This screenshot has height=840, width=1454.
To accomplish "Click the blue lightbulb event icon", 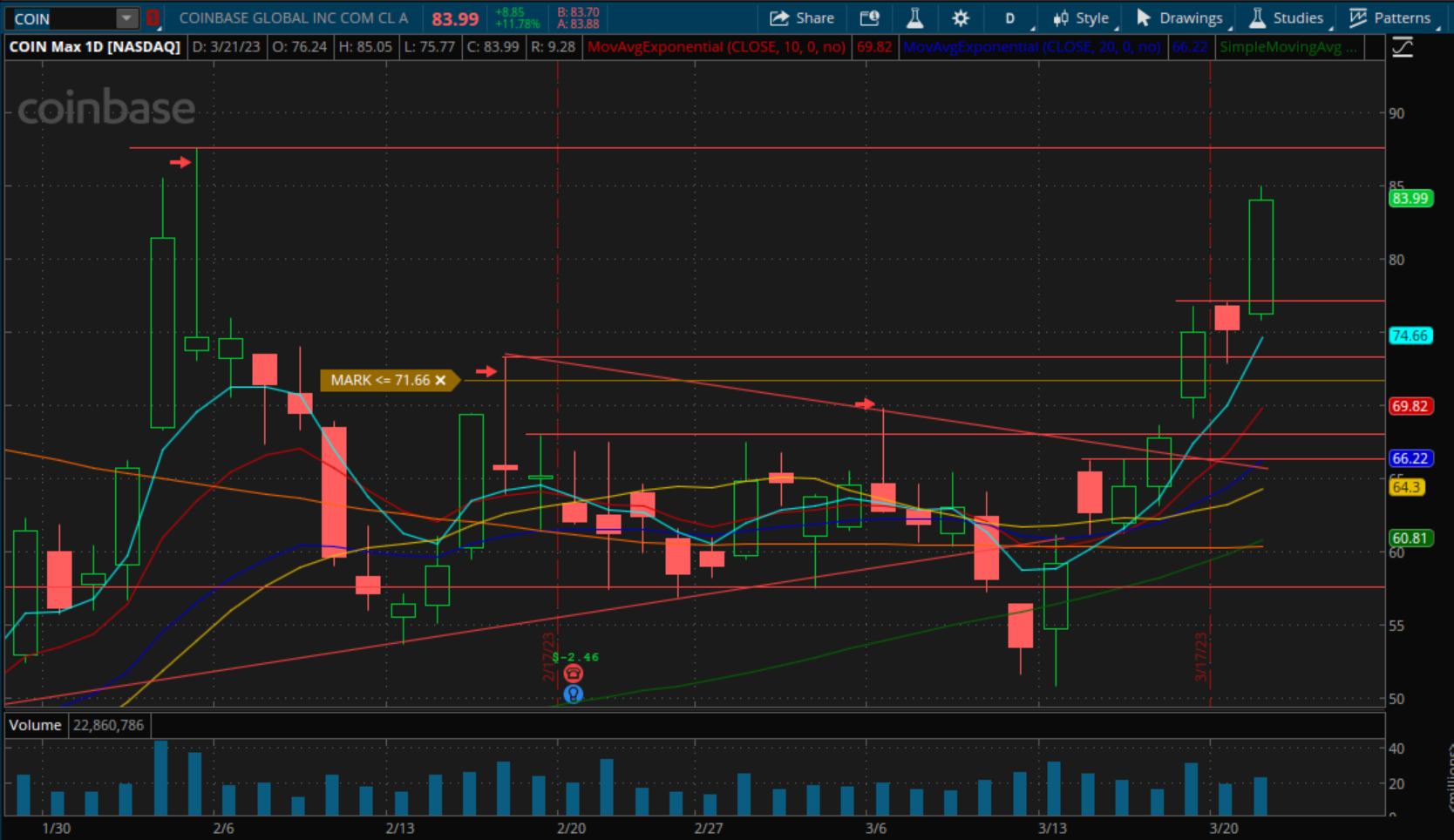I will 573,694.
